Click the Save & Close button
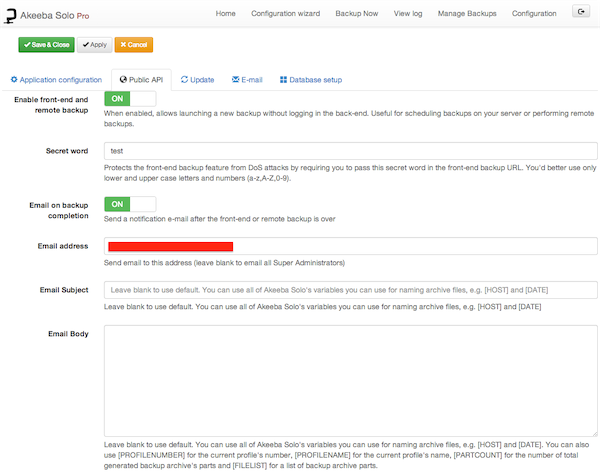The height and width of the screenshot is (476, 600). click(46, 45)
